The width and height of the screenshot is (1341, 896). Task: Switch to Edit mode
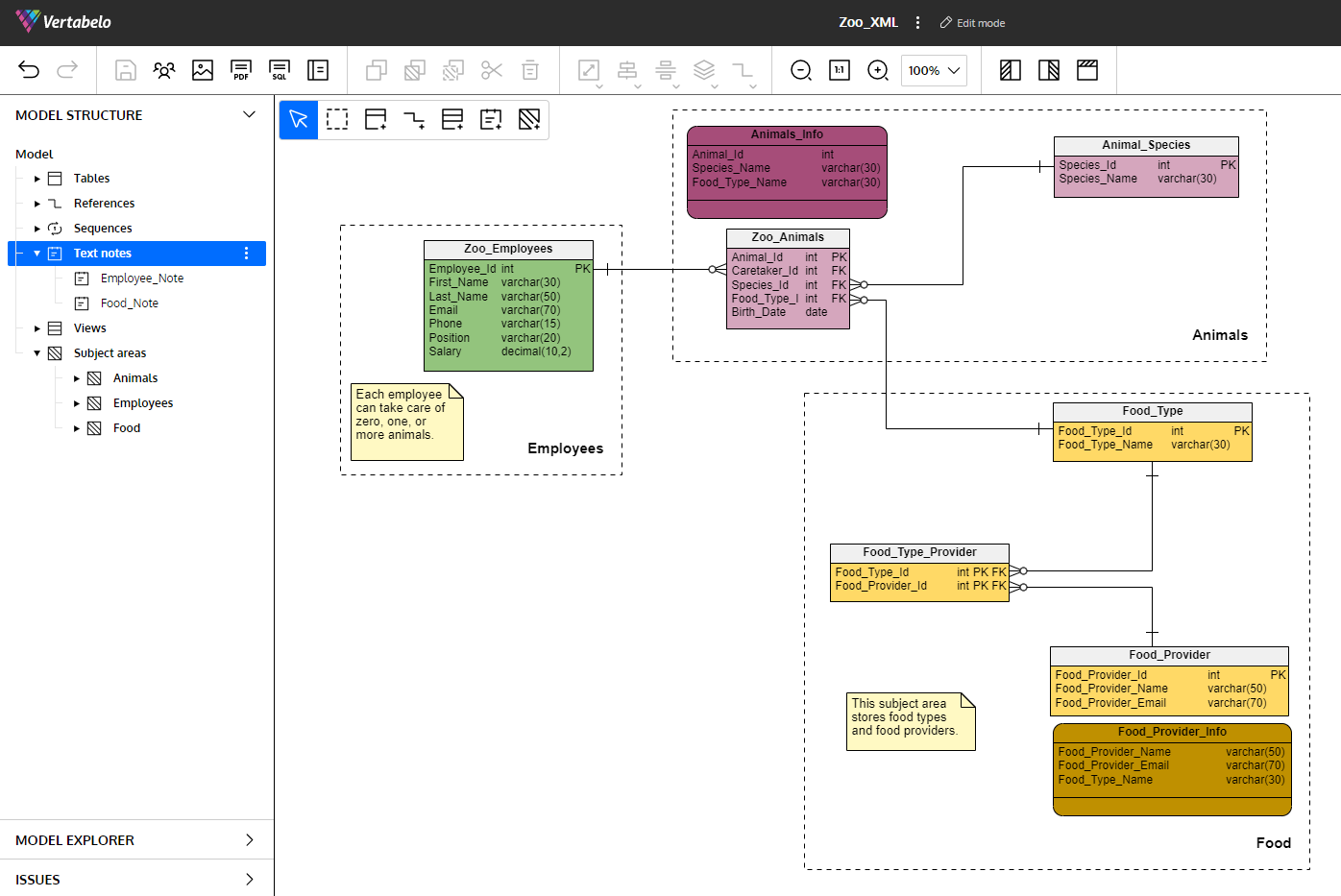click(x=972, y=23)
